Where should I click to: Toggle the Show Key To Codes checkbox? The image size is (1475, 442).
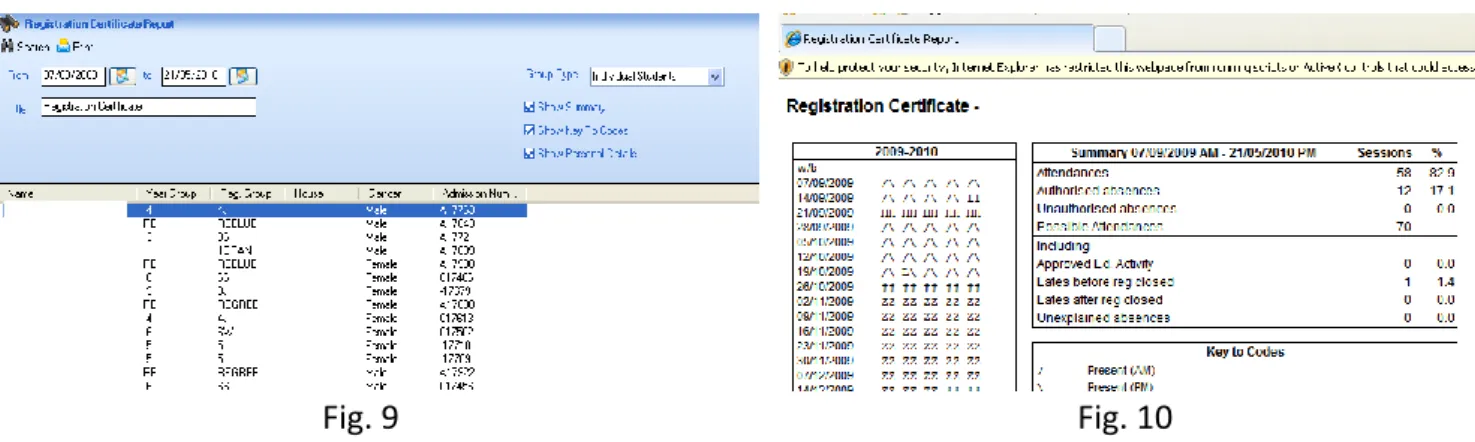[528, 130]
